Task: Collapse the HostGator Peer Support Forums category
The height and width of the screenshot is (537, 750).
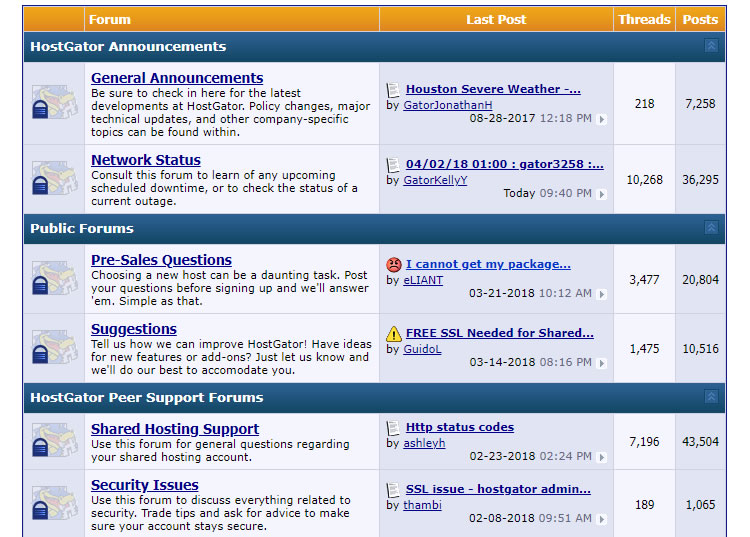Action: 711,396
